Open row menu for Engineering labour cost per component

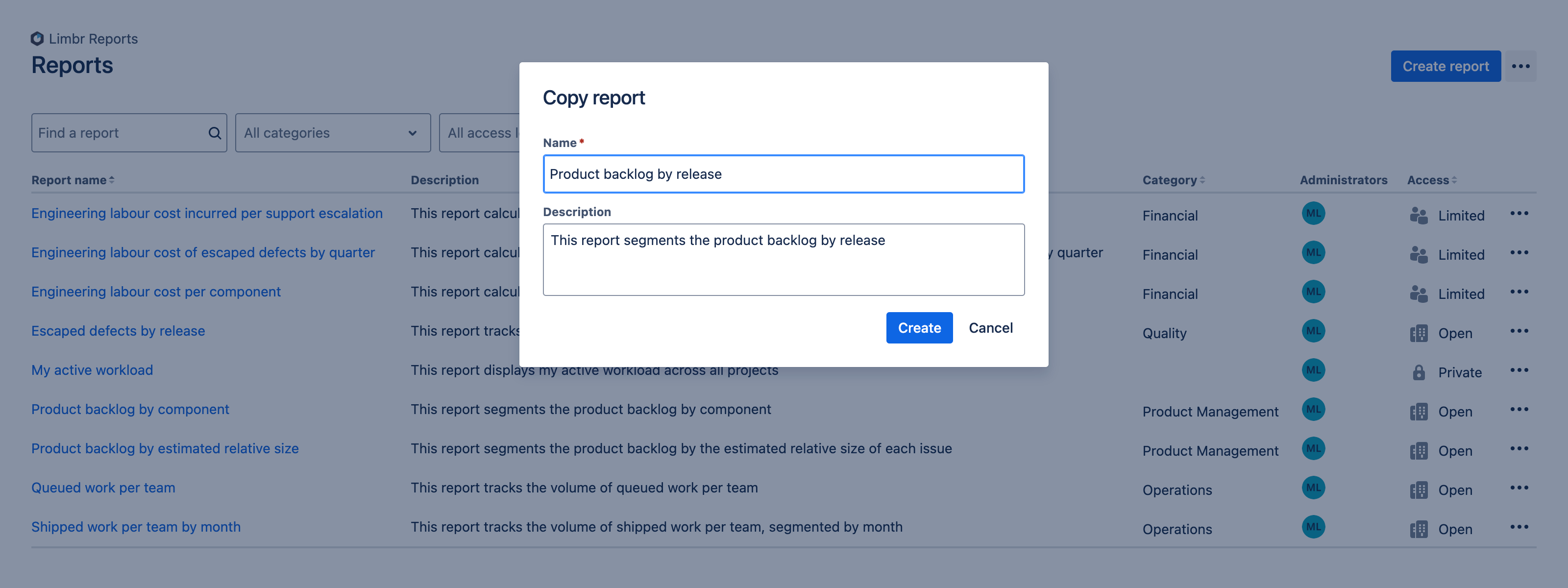point(1519,292)
